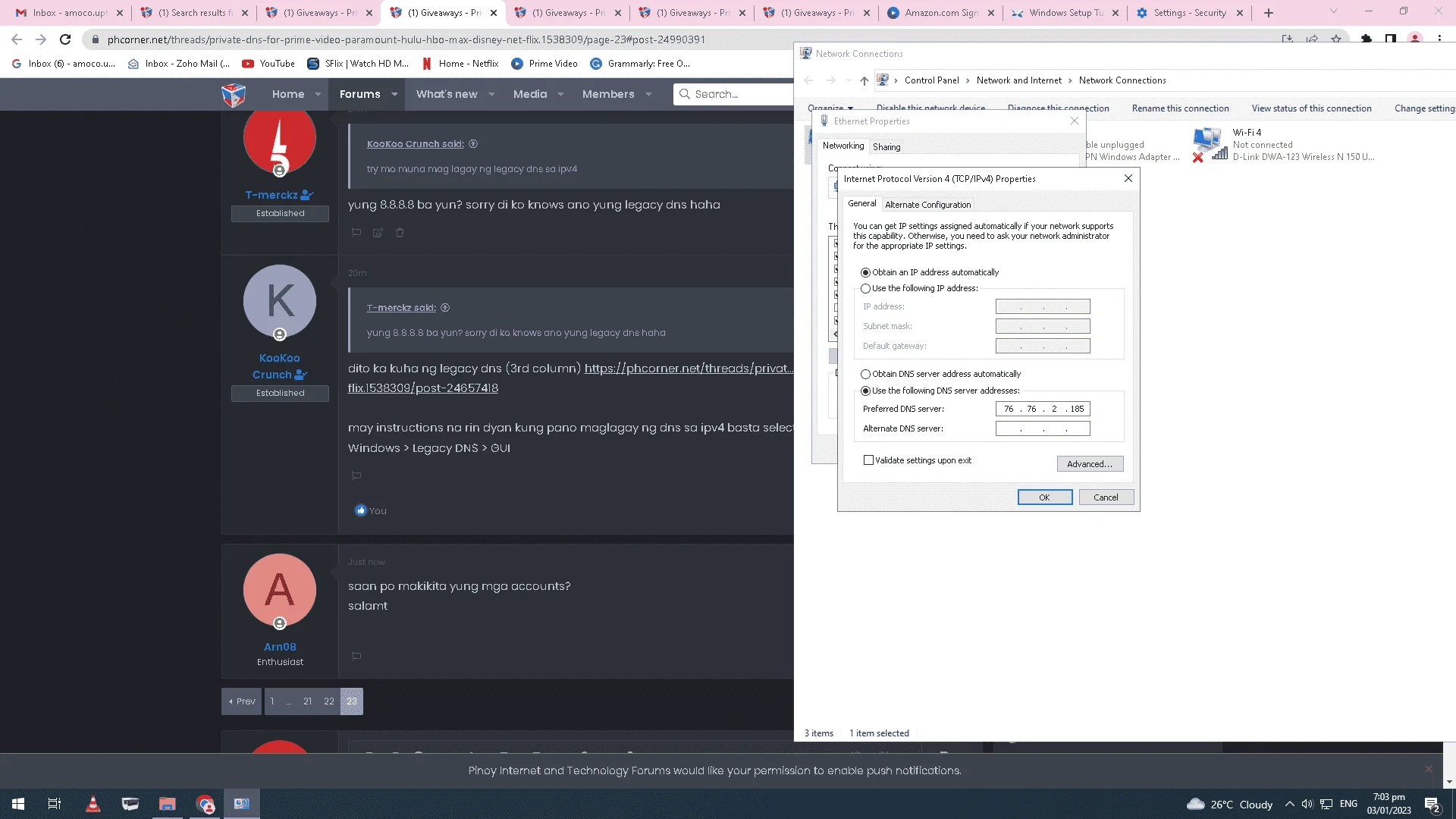
Task: Open quoted KooKoo Crunch post arrow icon
Action: (473, 144)
